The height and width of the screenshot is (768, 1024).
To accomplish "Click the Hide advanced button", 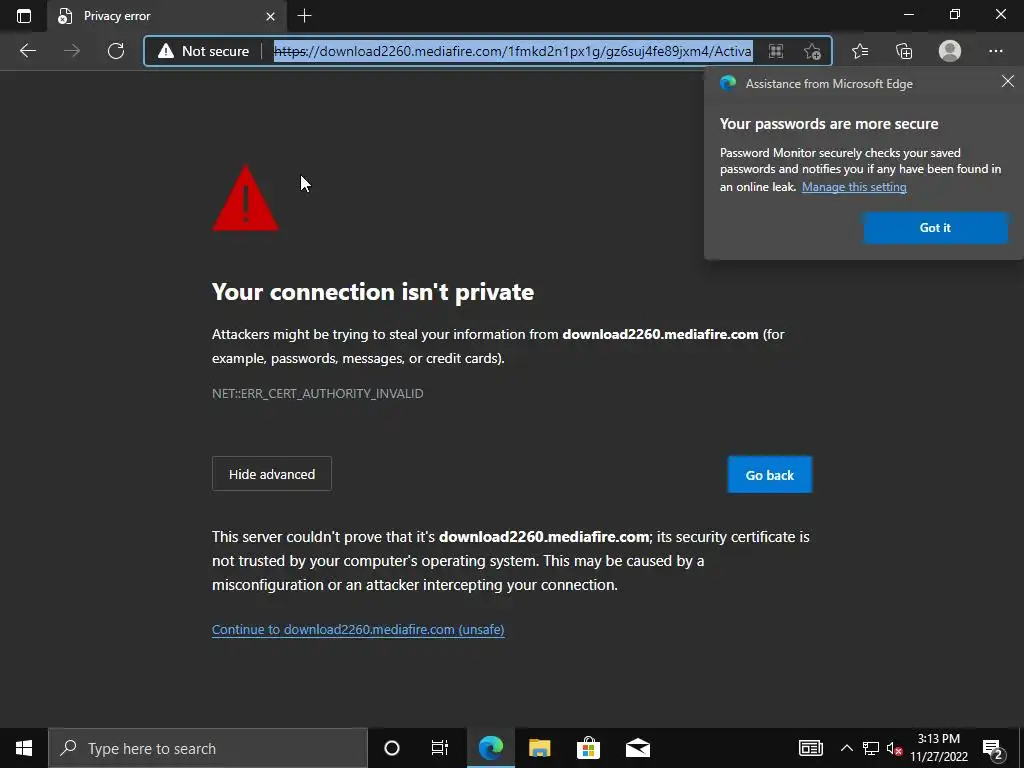I will (x=272, y=474).
